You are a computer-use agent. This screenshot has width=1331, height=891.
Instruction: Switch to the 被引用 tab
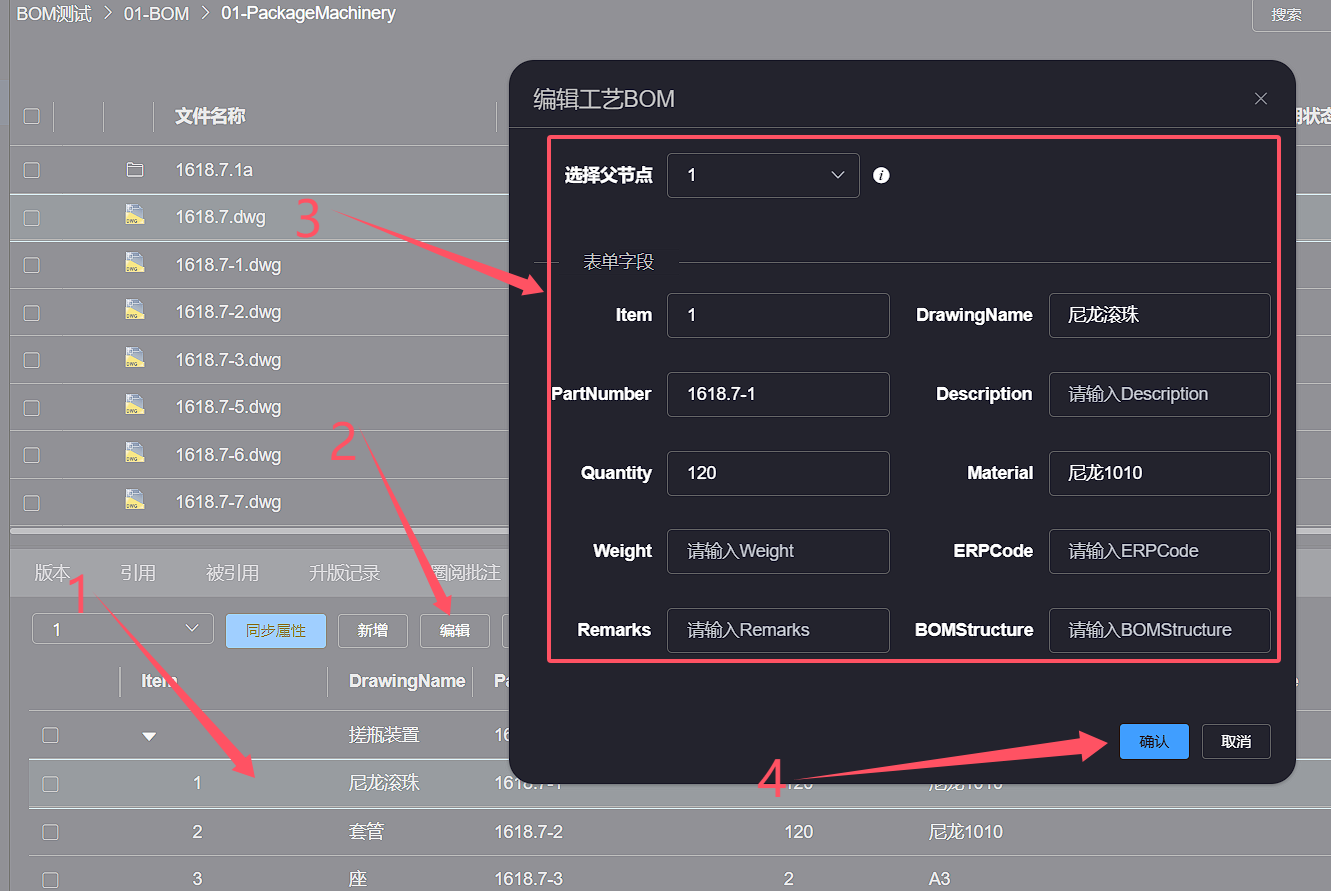click(x=232, y=573)
